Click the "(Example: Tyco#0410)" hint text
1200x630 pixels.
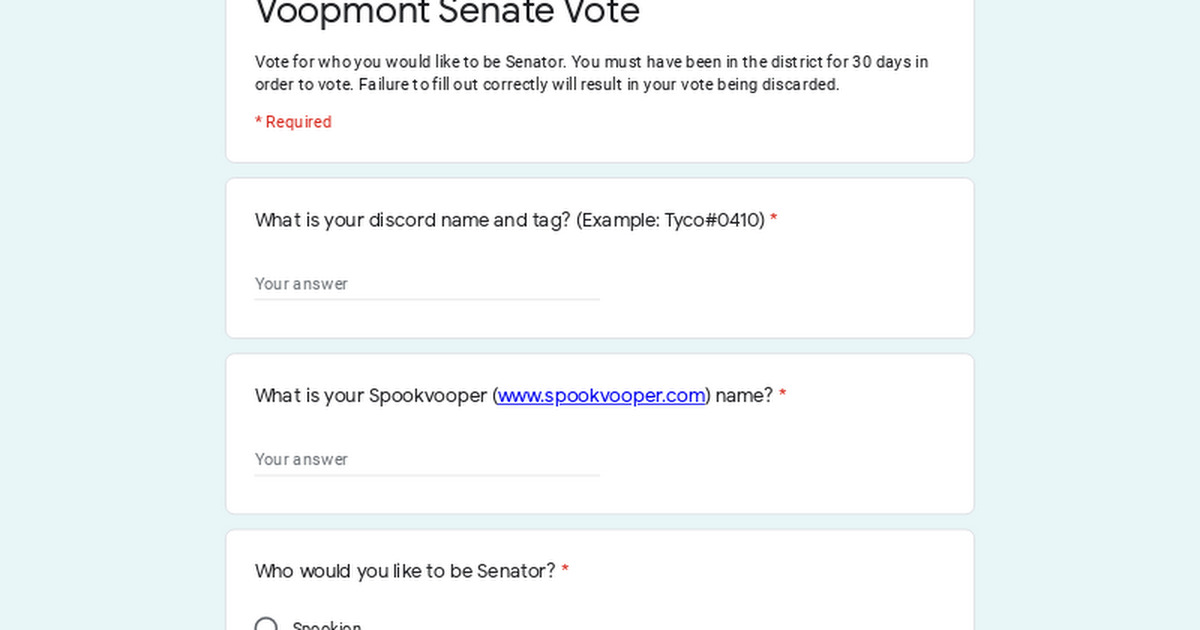tap(670, 220)
